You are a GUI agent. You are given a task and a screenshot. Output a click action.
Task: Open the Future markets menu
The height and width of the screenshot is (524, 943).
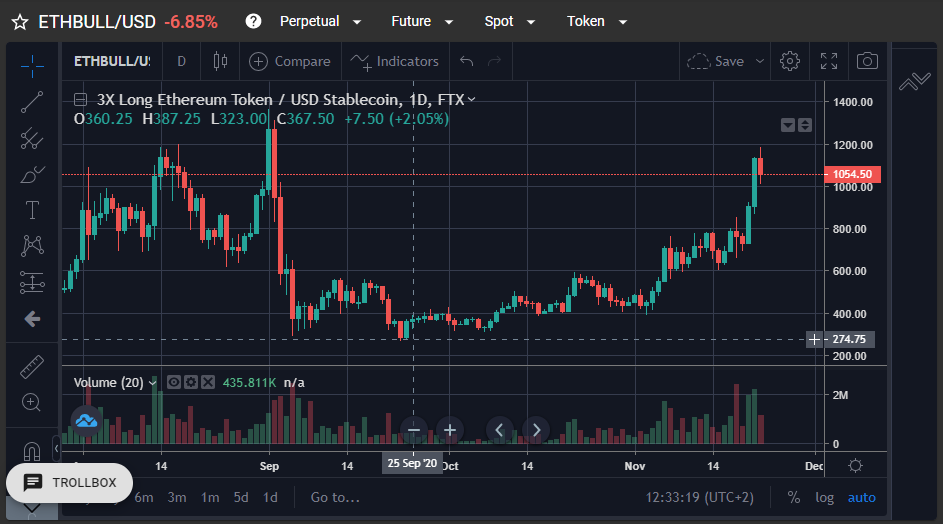coord(422,22)
